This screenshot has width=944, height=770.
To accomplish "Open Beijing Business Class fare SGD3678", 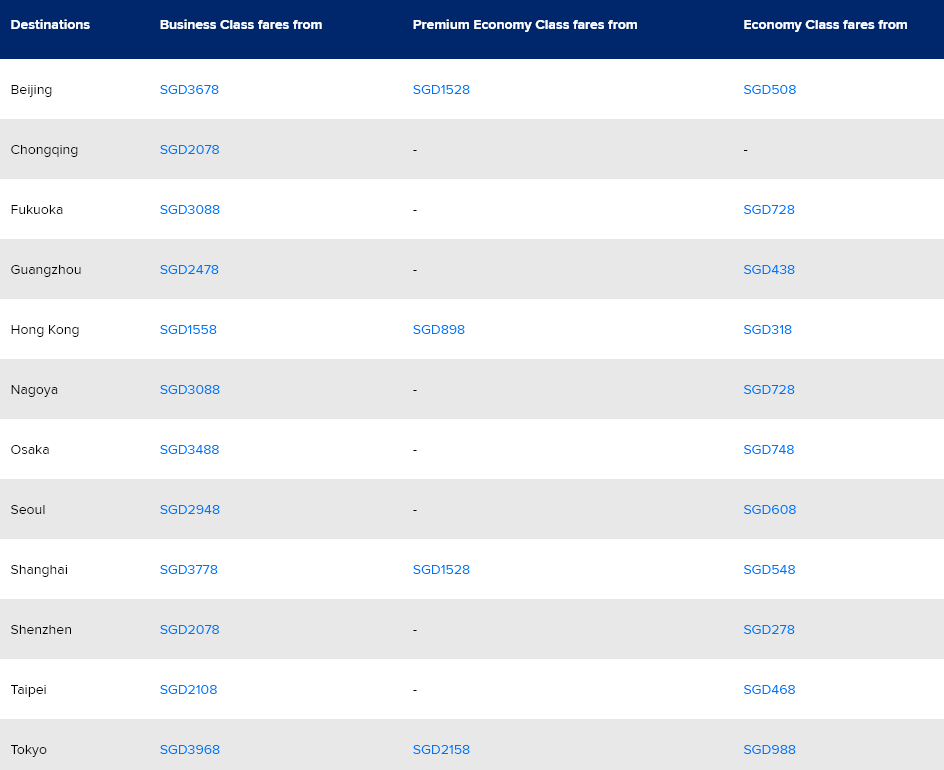I will [189, 90].
